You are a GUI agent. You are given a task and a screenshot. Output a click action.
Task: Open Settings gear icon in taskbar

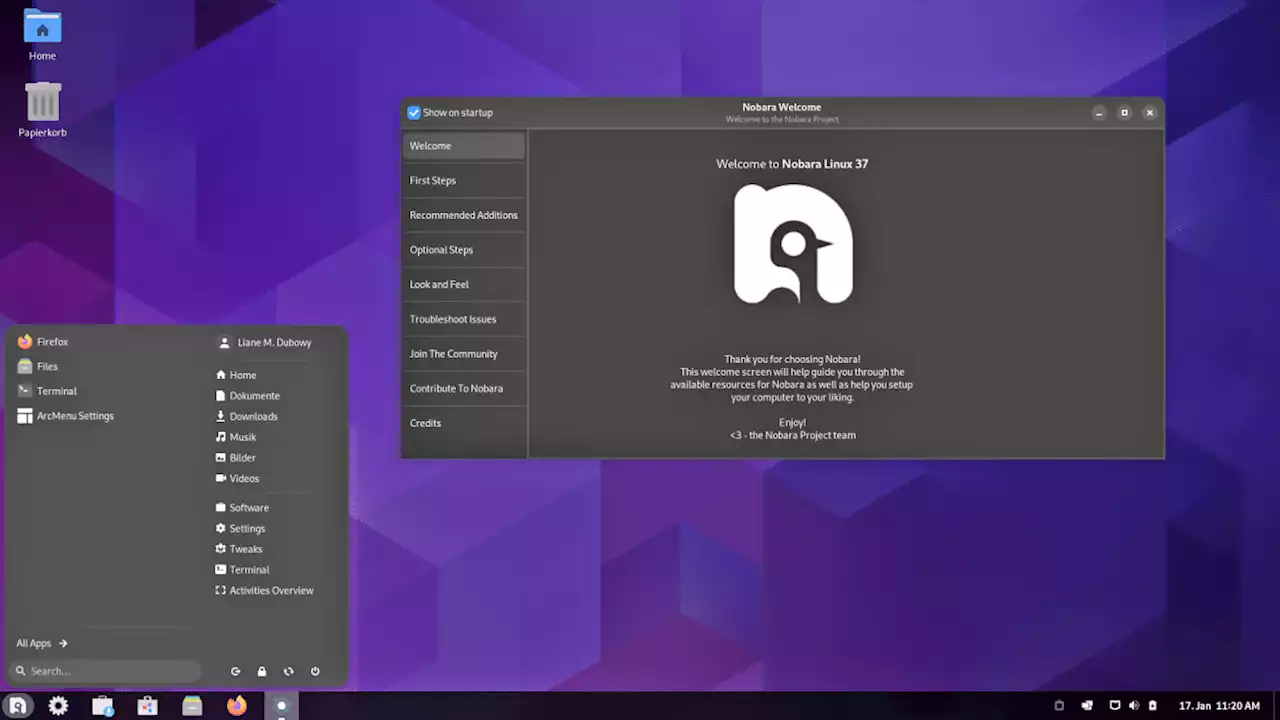pos(58,706)
